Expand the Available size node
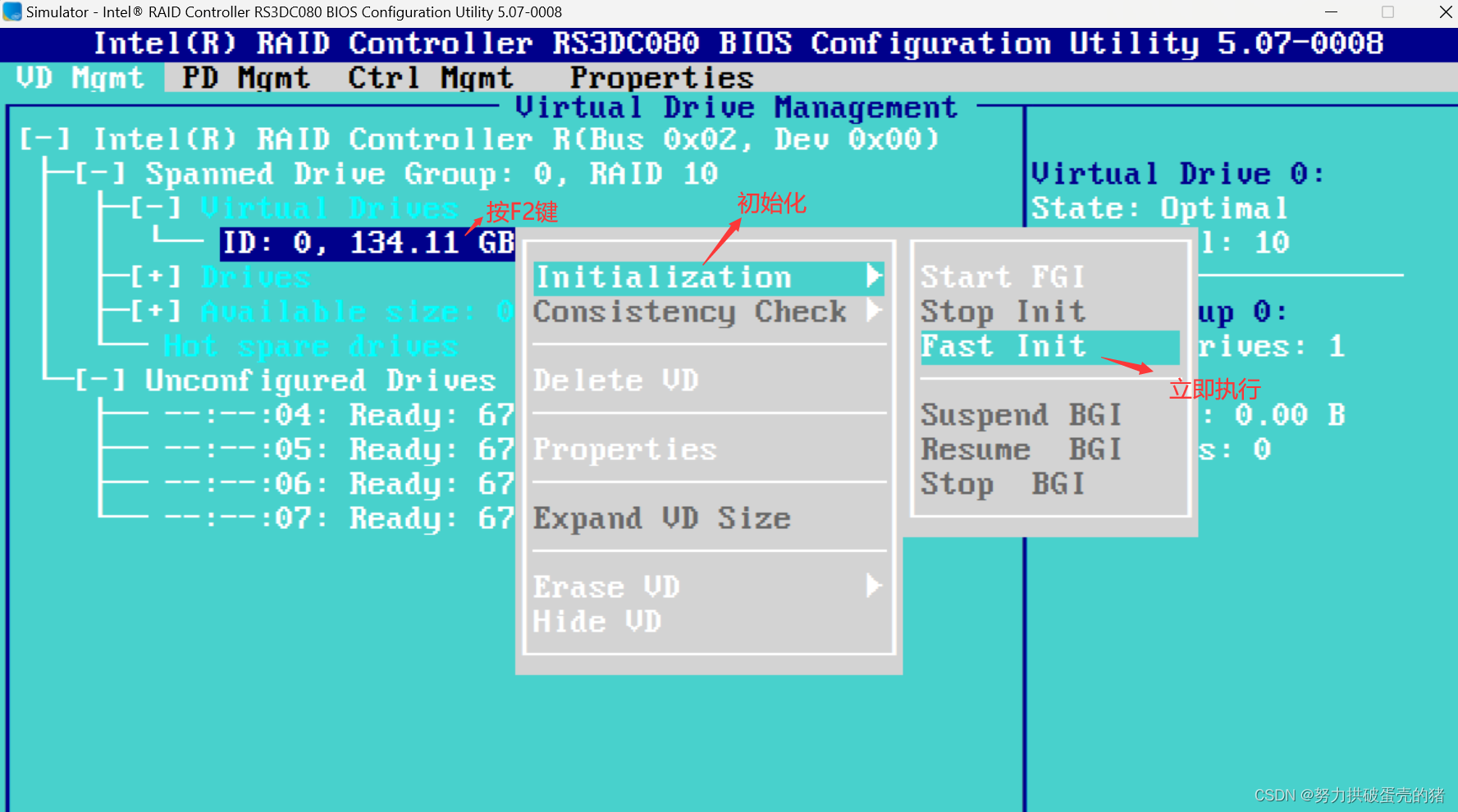This screenshot has height=812, width=1458. (156, 312)
